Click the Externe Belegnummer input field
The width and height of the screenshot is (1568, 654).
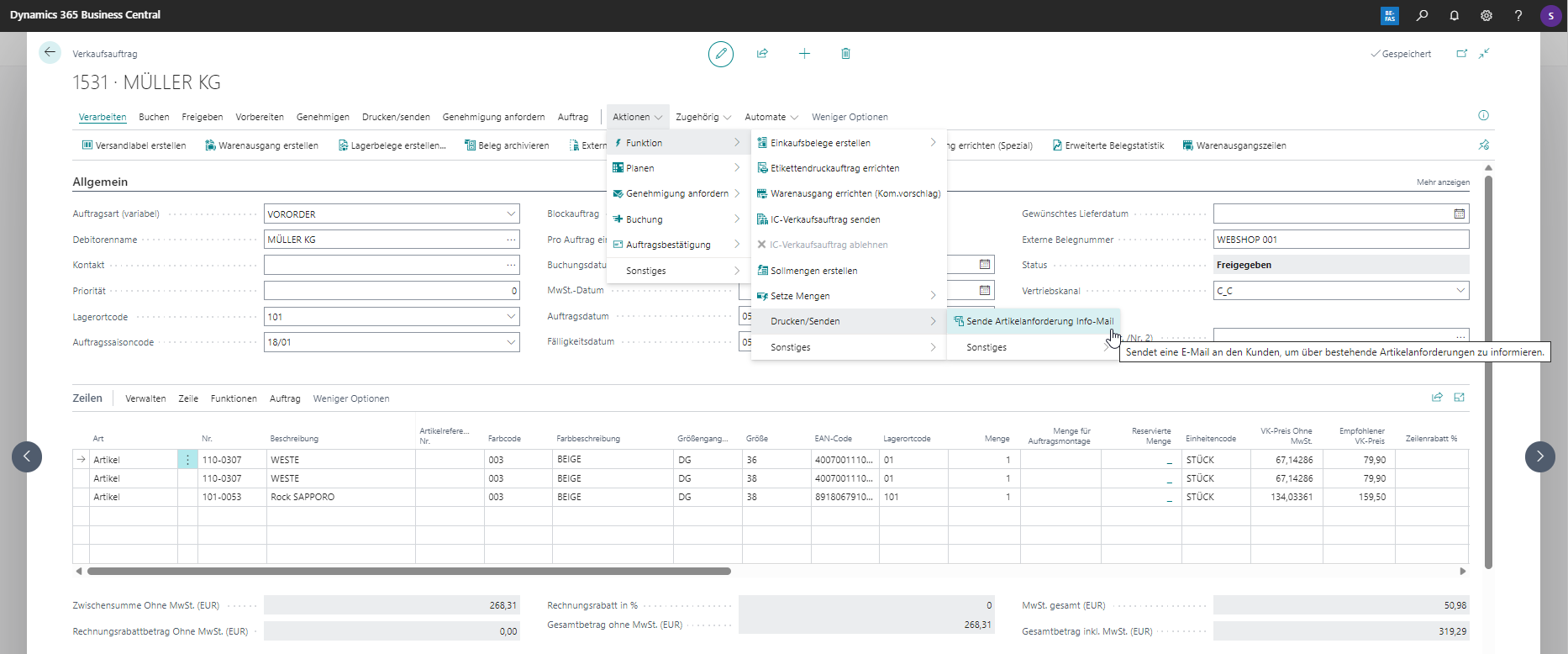1340,240
